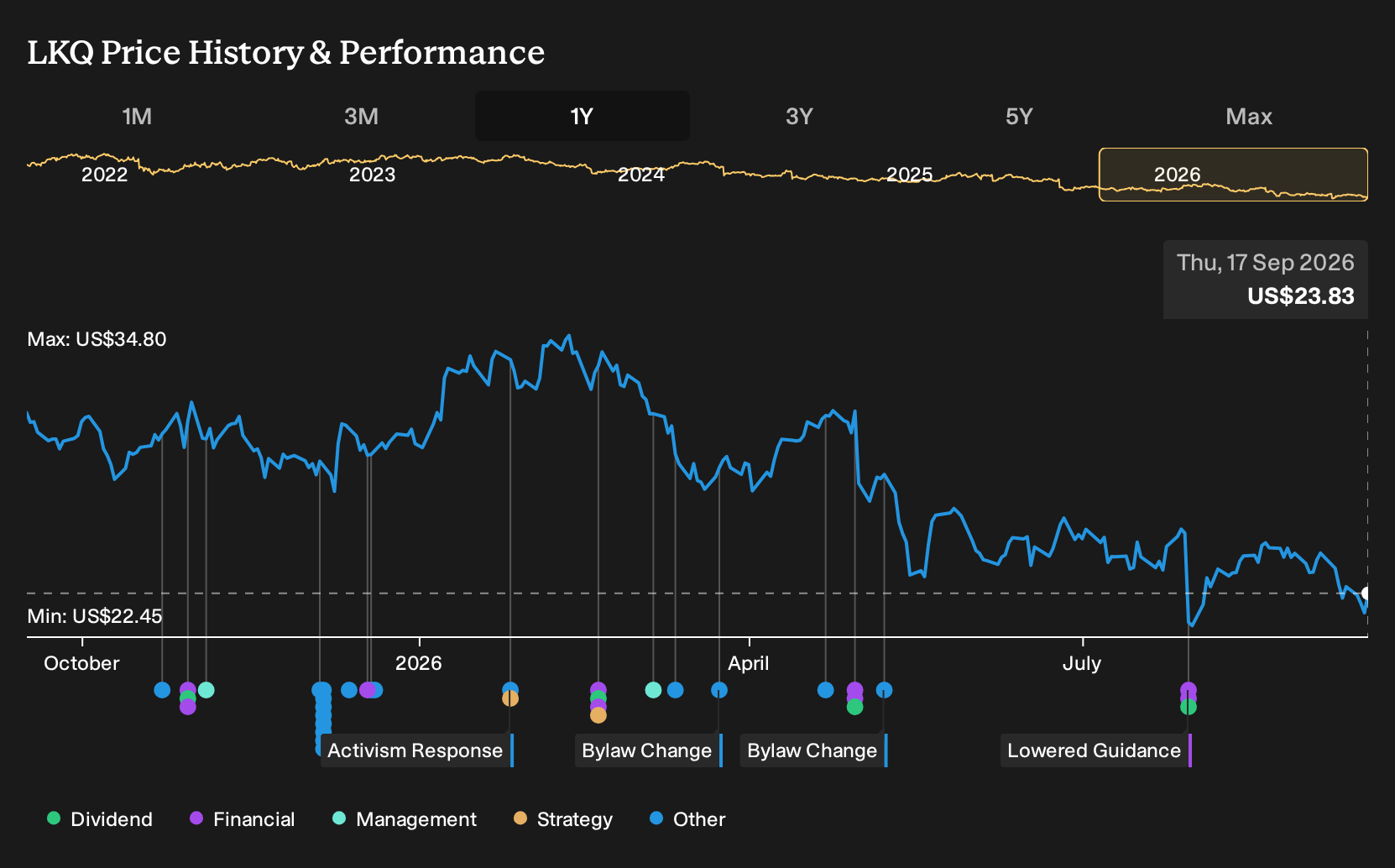Screen dimensions: 1395x868
Task: Click the July axis label
Action: point(1082,663)
